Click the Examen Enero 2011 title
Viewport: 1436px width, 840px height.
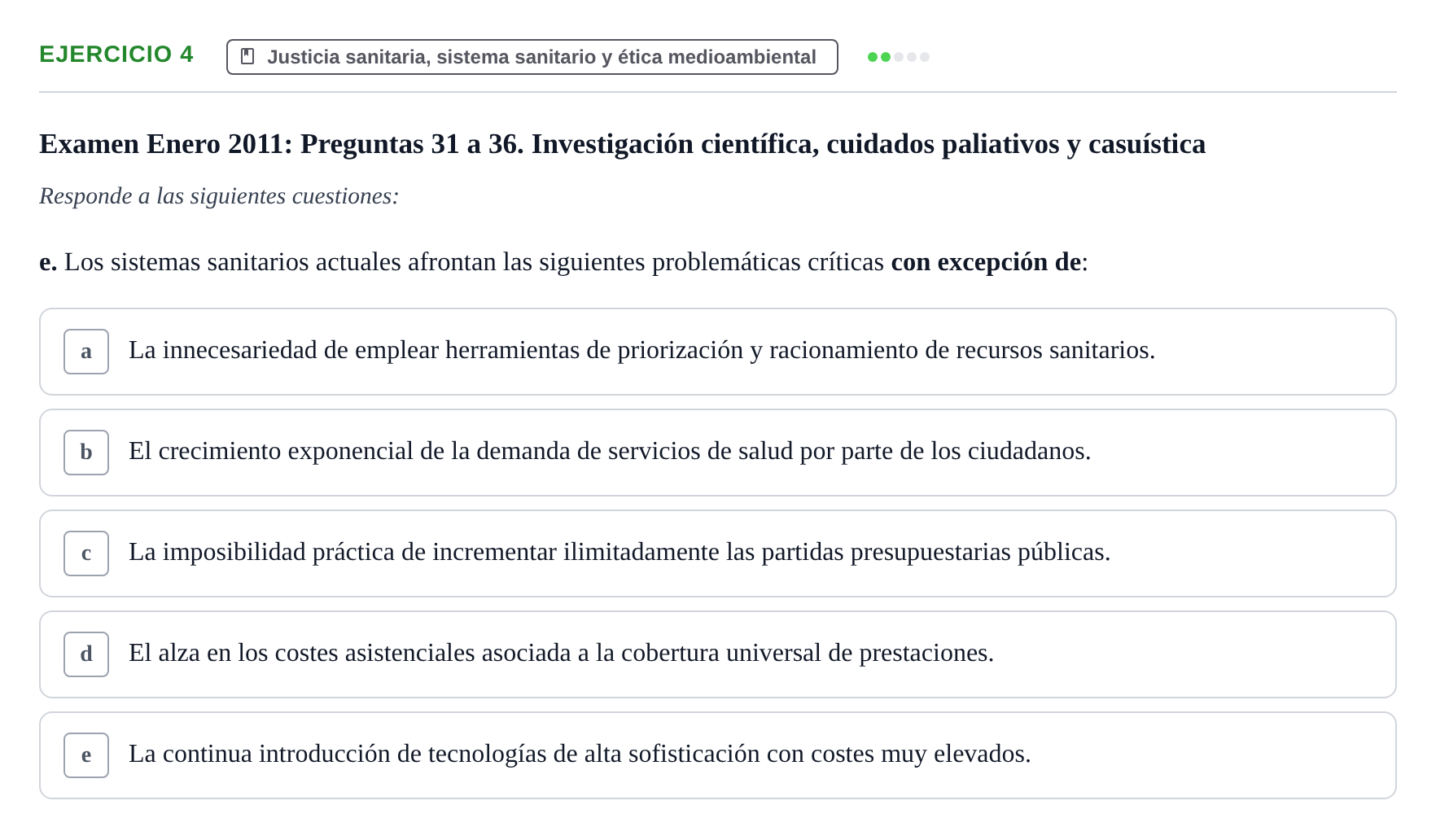623,144
